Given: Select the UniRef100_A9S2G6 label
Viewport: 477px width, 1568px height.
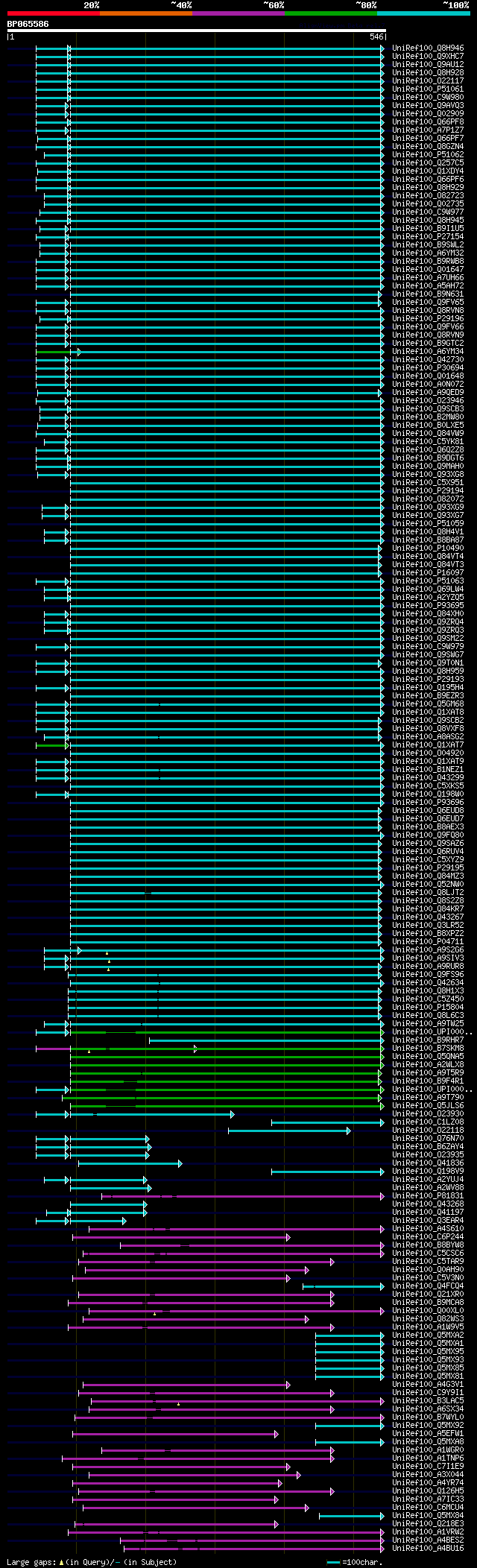Looking at the screenshot, I should click(428, 950).
